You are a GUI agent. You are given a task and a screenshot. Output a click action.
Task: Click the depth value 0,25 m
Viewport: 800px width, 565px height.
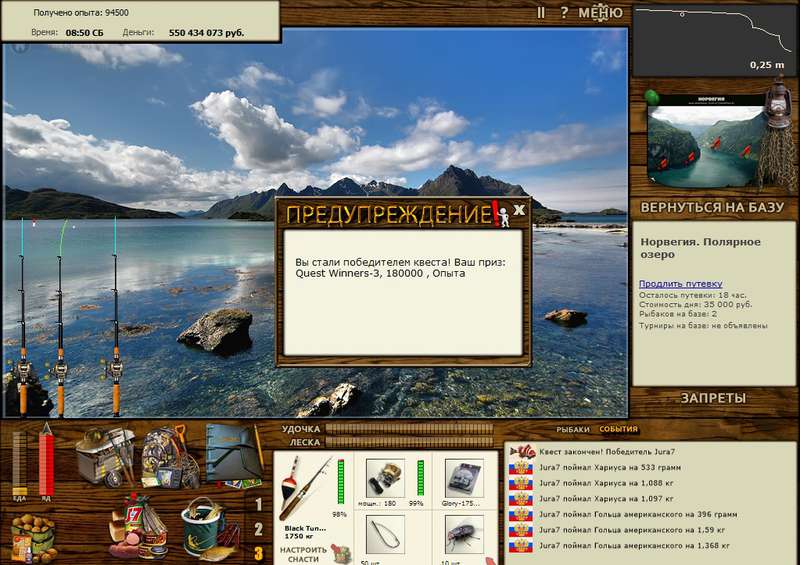click(x=767, y=65)
